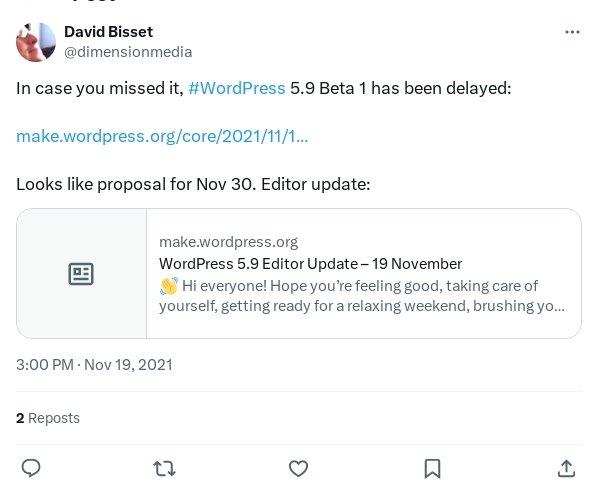Open the three-dot more options menu

pyautogui.click(x=572, y=32)
